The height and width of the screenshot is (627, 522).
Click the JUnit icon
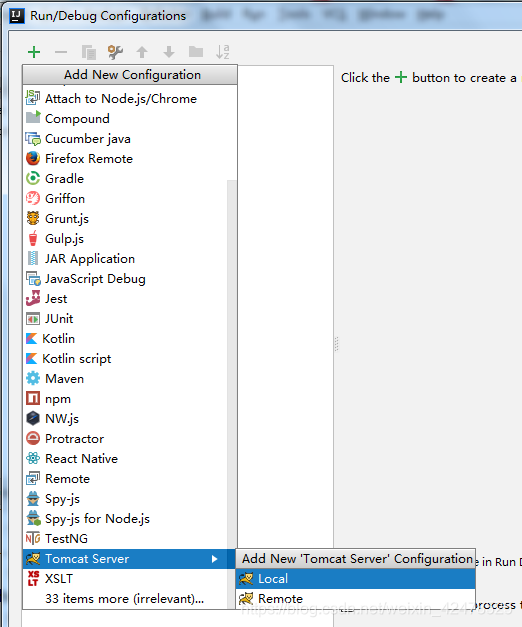tap(33, 319)
